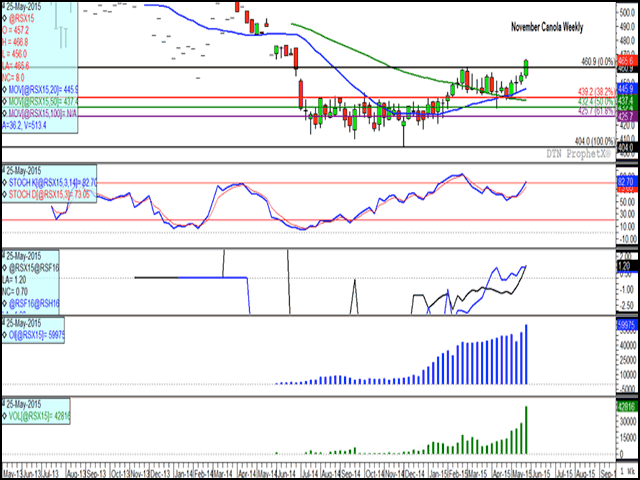Click the diamond beside STOCH K legend entry
This screenshot has width=640, height=480.
click(x=4, y=182)
